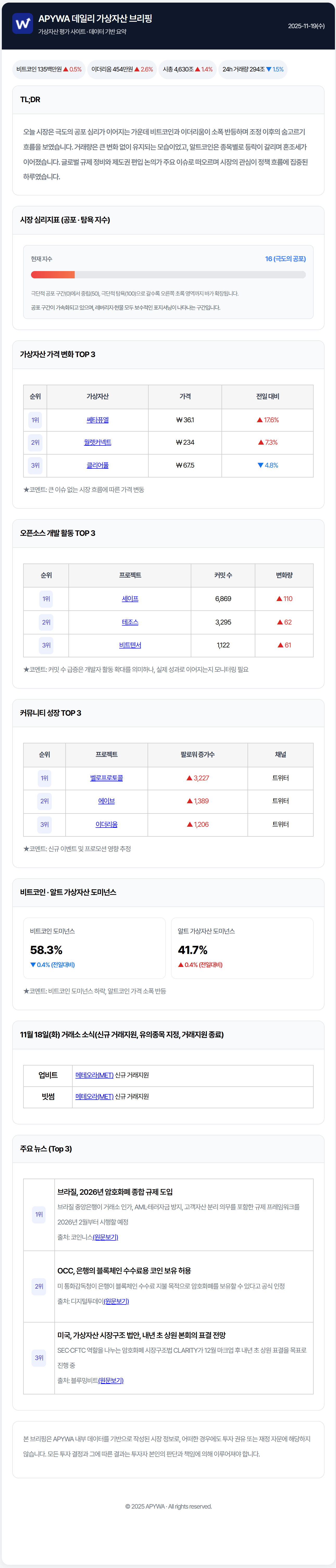This screenshot has height=1568, width=336.
Task: Open the 월렛커넥트 asset link
Action: click(97, 443)
